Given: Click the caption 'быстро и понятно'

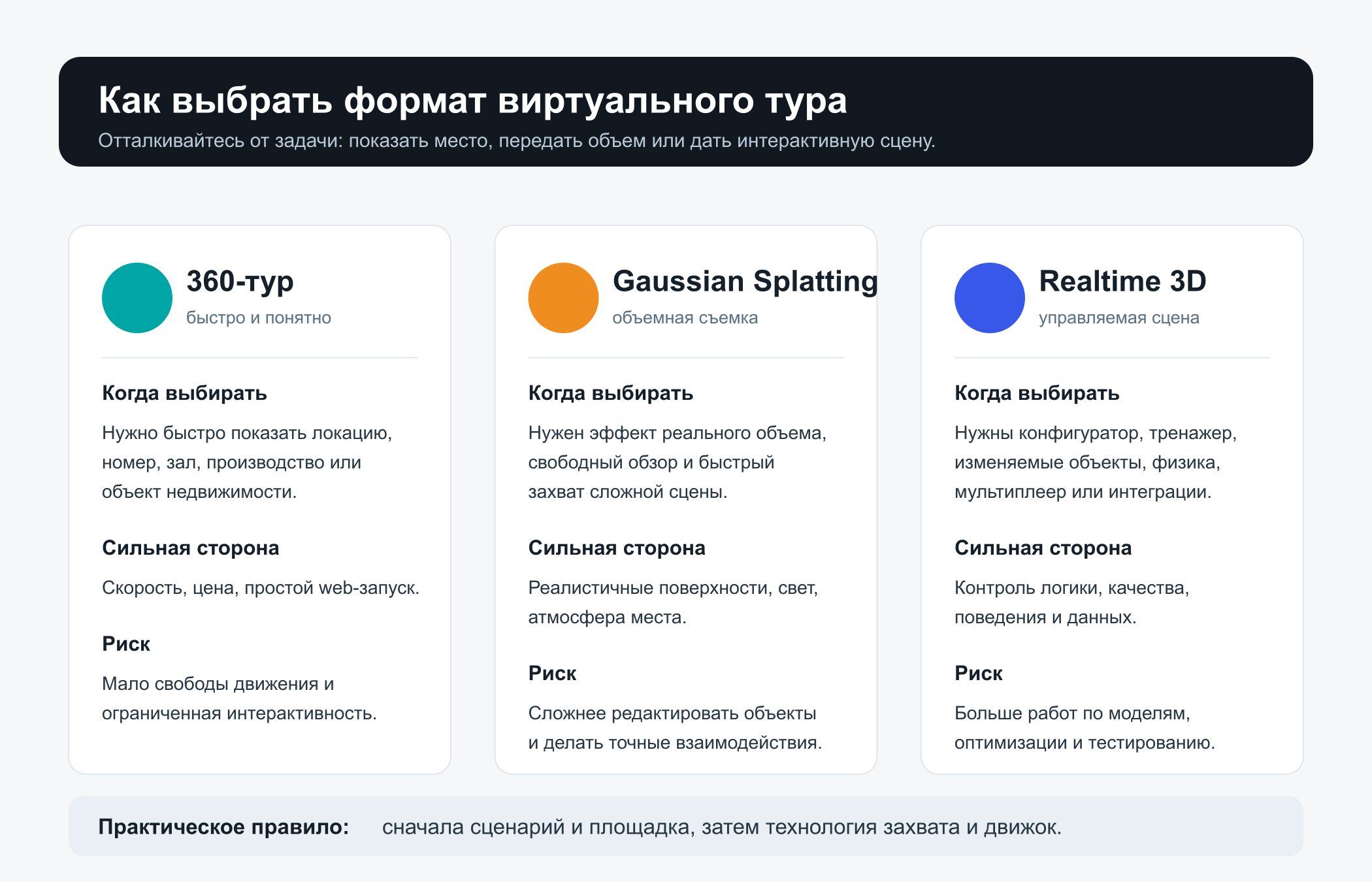Looking at the screenshot, I should (259, 318).
